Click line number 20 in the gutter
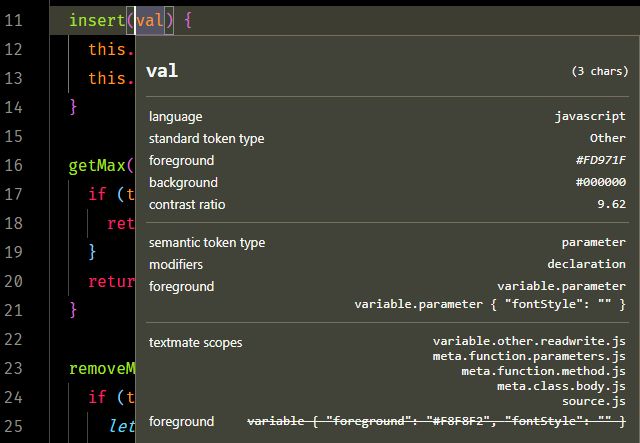The image size is (640, 443). pyautogui.click(x=13, y=281)
